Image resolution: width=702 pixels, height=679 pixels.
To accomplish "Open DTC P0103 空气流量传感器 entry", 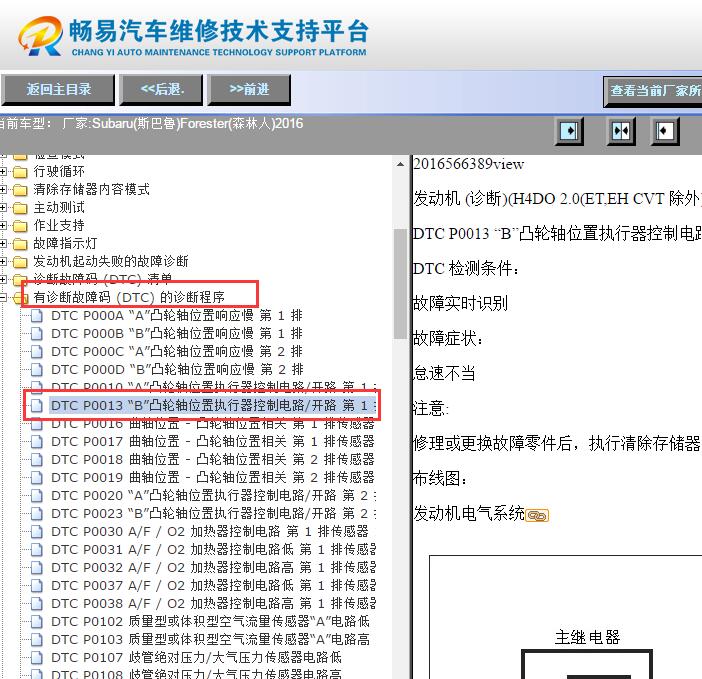I will (x=210, y=639).
